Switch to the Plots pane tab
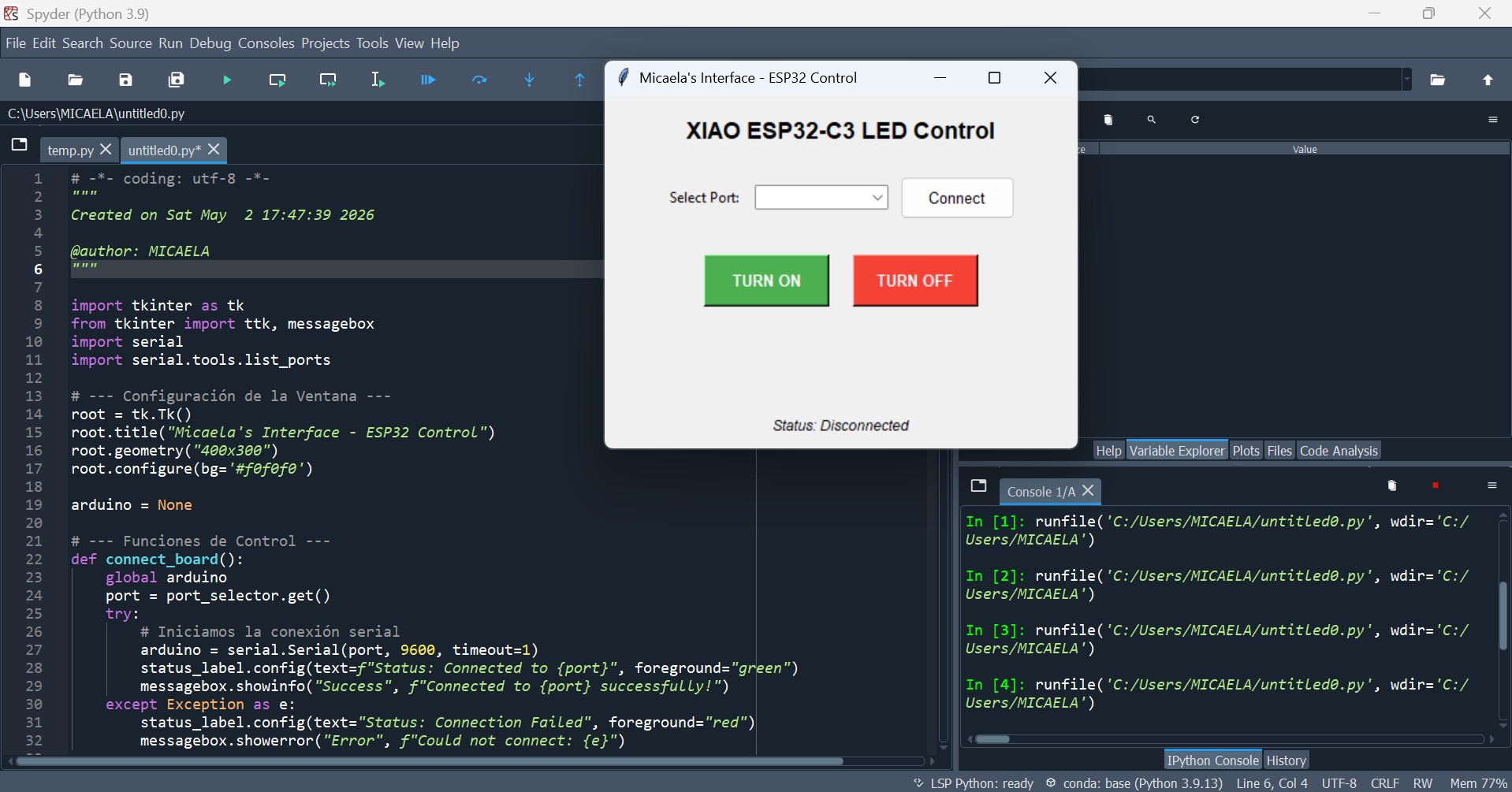The width and height of the screenshot is (1512, 792). tap(1246, 451)
